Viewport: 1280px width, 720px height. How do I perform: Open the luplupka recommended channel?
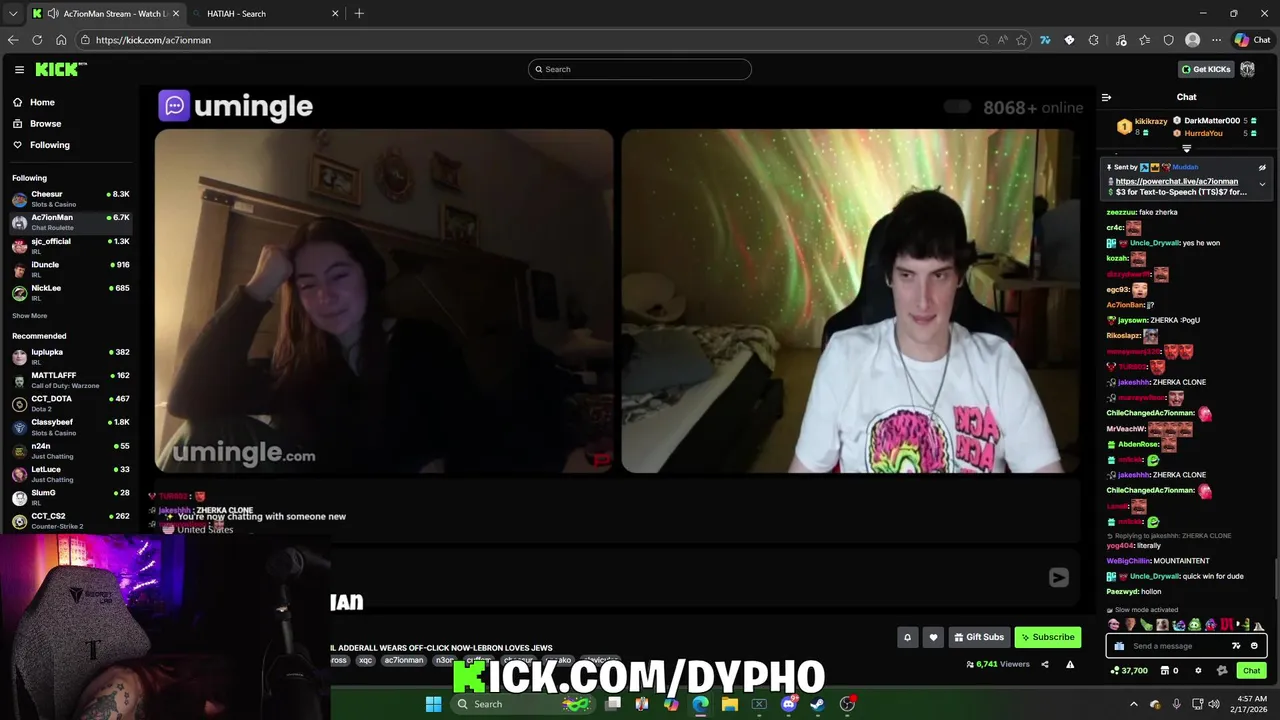70,357
